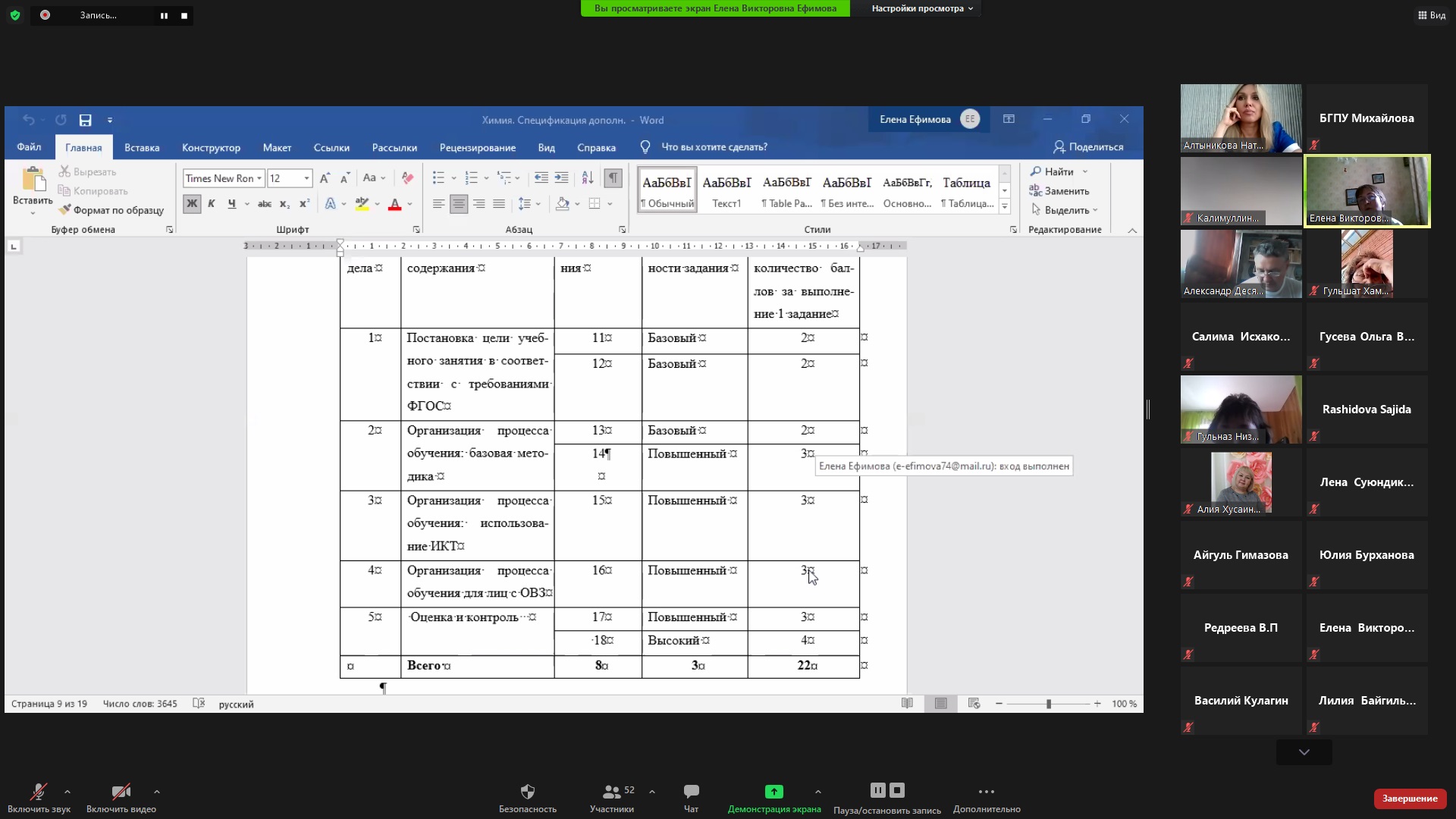The height and width of the screenshot is (819, 1456).
Task: Select Елена Викторовна's highlighted video thumbnail
Action: pos(1367,190)
